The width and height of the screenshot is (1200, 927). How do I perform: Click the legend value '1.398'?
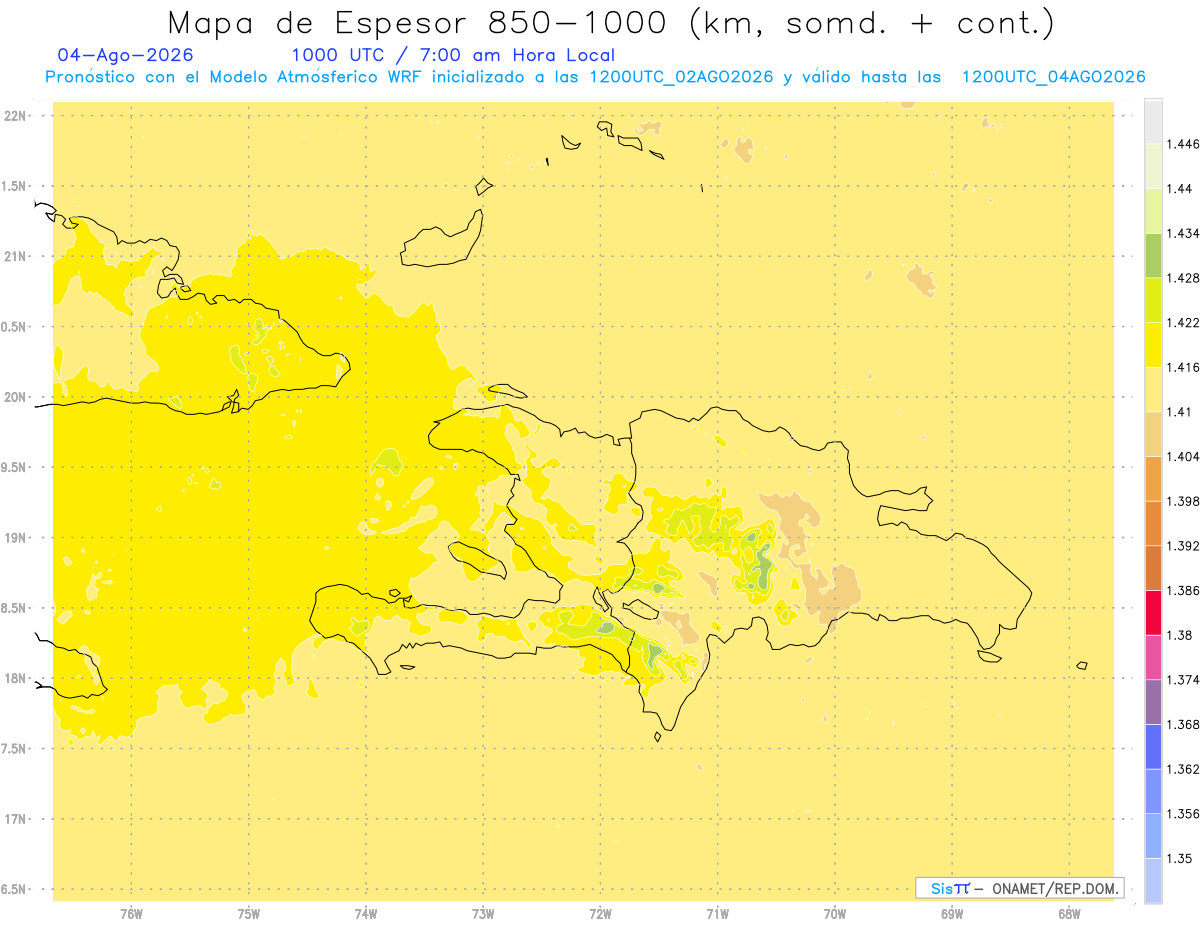pyautogui.click(x=1183, y=501)
